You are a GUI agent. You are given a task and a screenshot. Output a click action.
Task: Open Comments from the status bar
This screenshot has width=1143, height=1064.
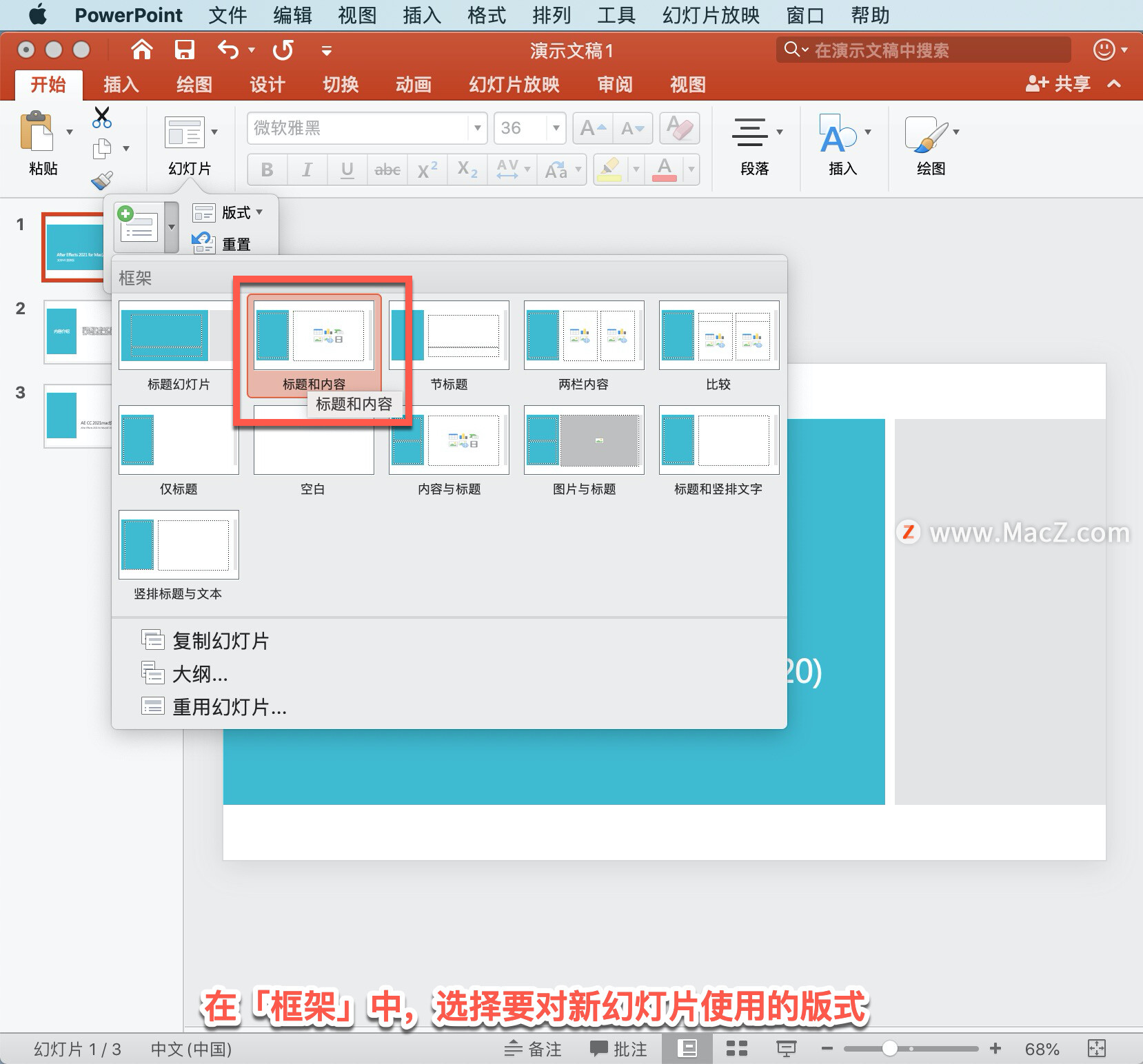pyautogui.click(x=618, y=1049)
